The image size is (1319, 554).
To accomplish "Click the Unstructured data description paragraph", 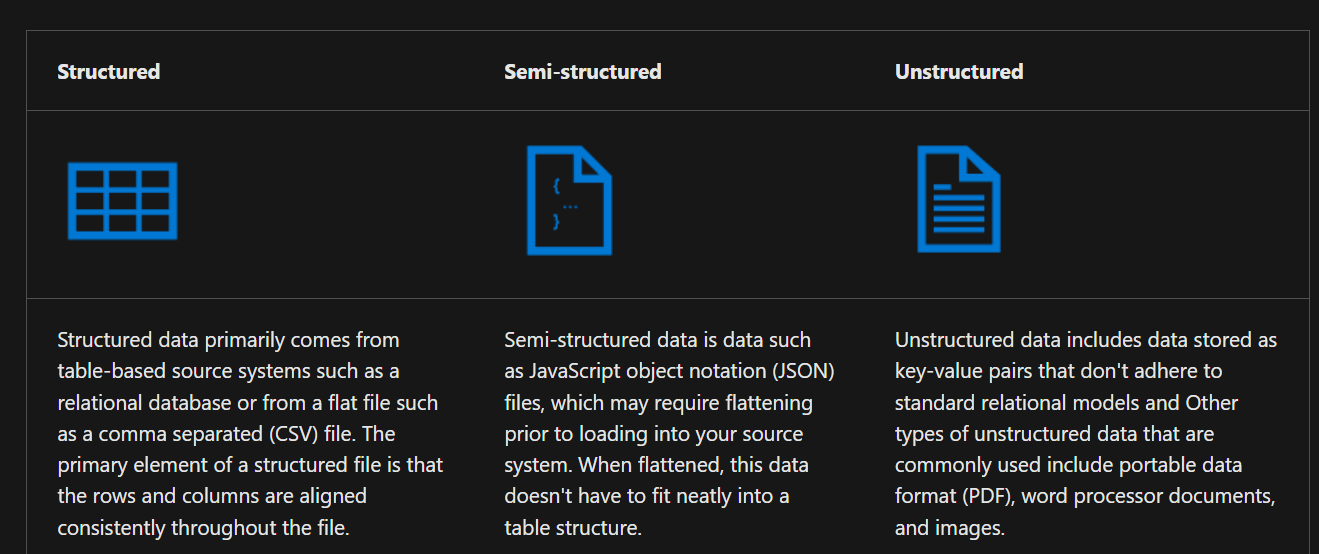I will click(1086, 434).
